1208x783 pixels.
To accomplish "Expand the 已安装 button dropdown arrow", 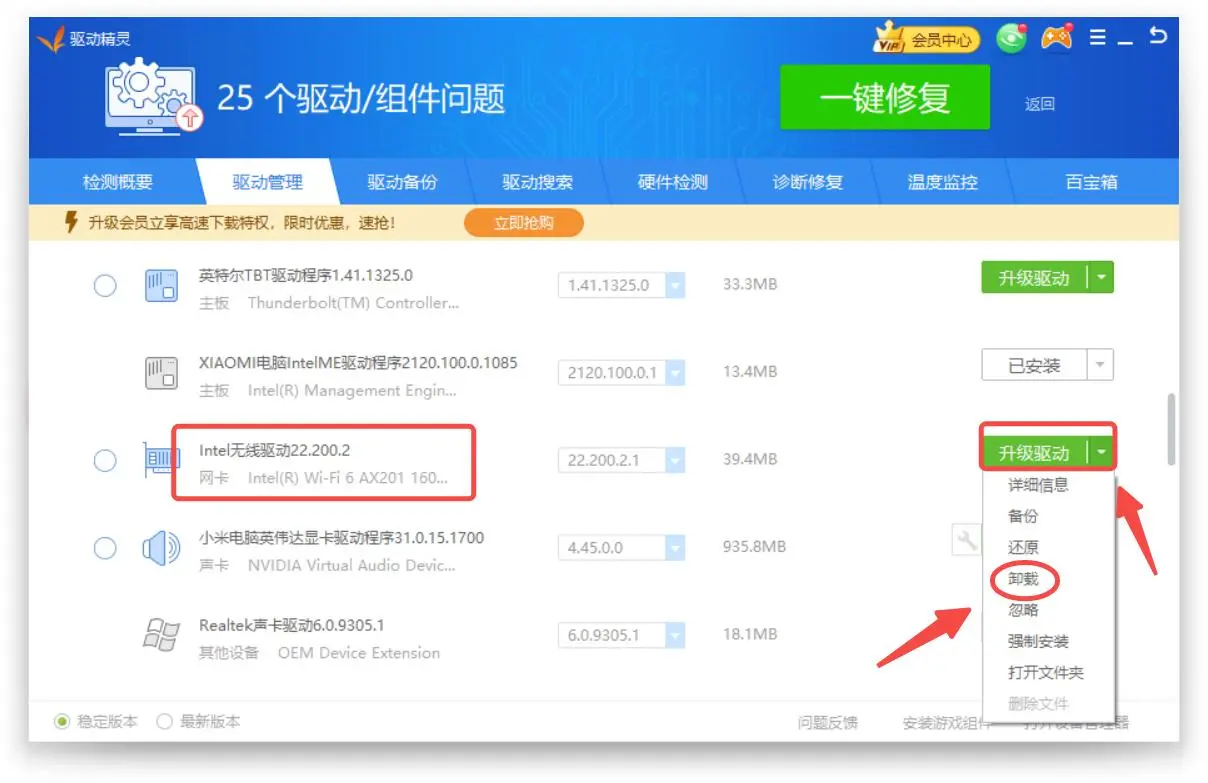I will (1100, 365).
